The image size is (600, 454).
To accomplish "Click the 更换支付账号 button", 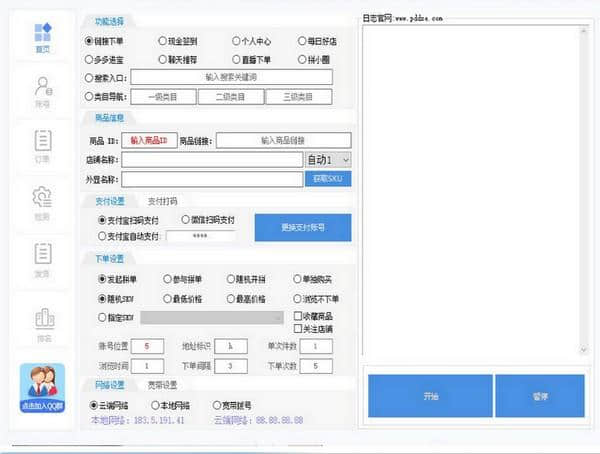I will coord(302,228).
